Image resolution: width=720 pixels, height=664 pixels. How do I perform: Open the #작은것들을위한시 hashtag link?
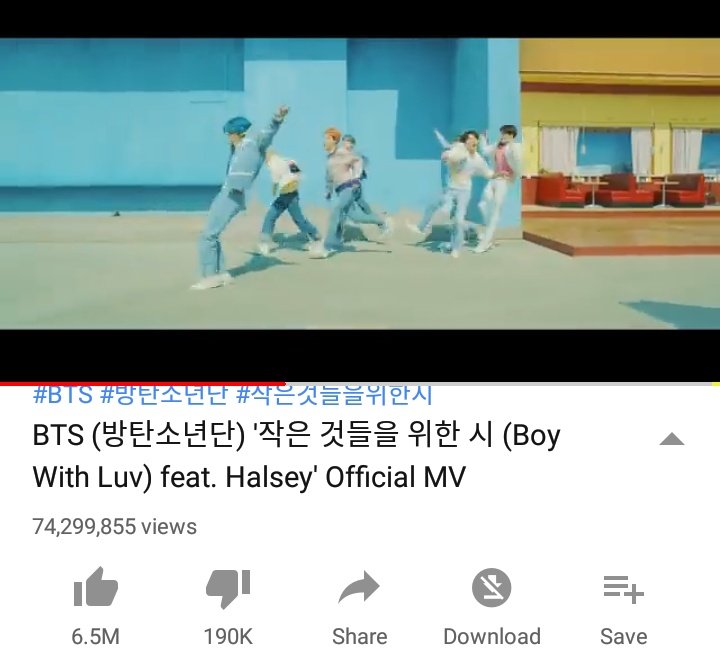coord(334,395)
